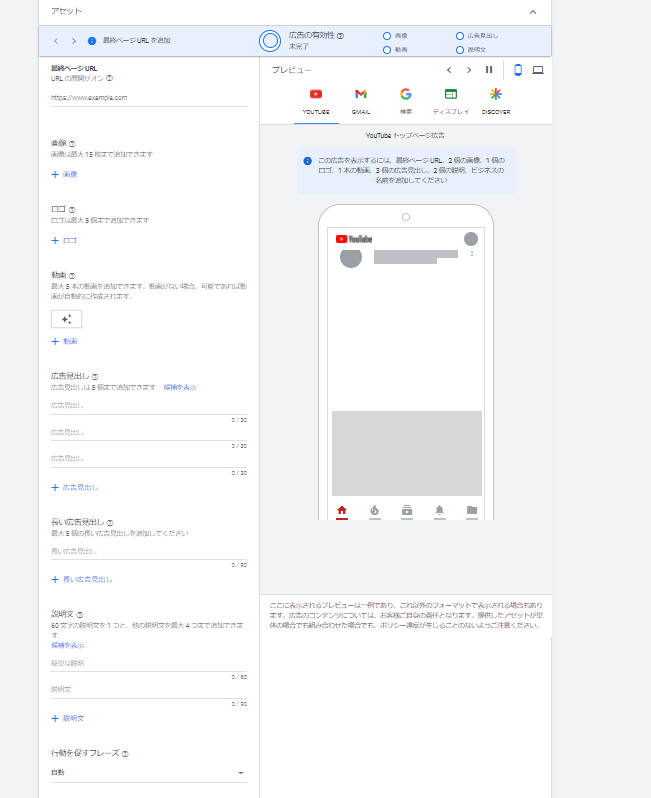Select the 説明文 status circle in ad strength
Image resolution: width=651 pixels, height=798 pixels.
(x=460, y=50)
